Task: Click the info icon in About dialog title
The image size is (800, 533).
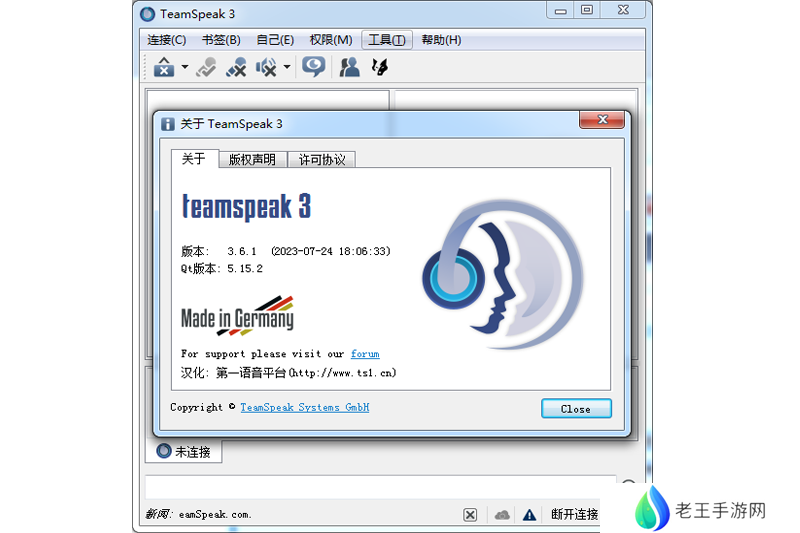Action: (x=168, y=124)
